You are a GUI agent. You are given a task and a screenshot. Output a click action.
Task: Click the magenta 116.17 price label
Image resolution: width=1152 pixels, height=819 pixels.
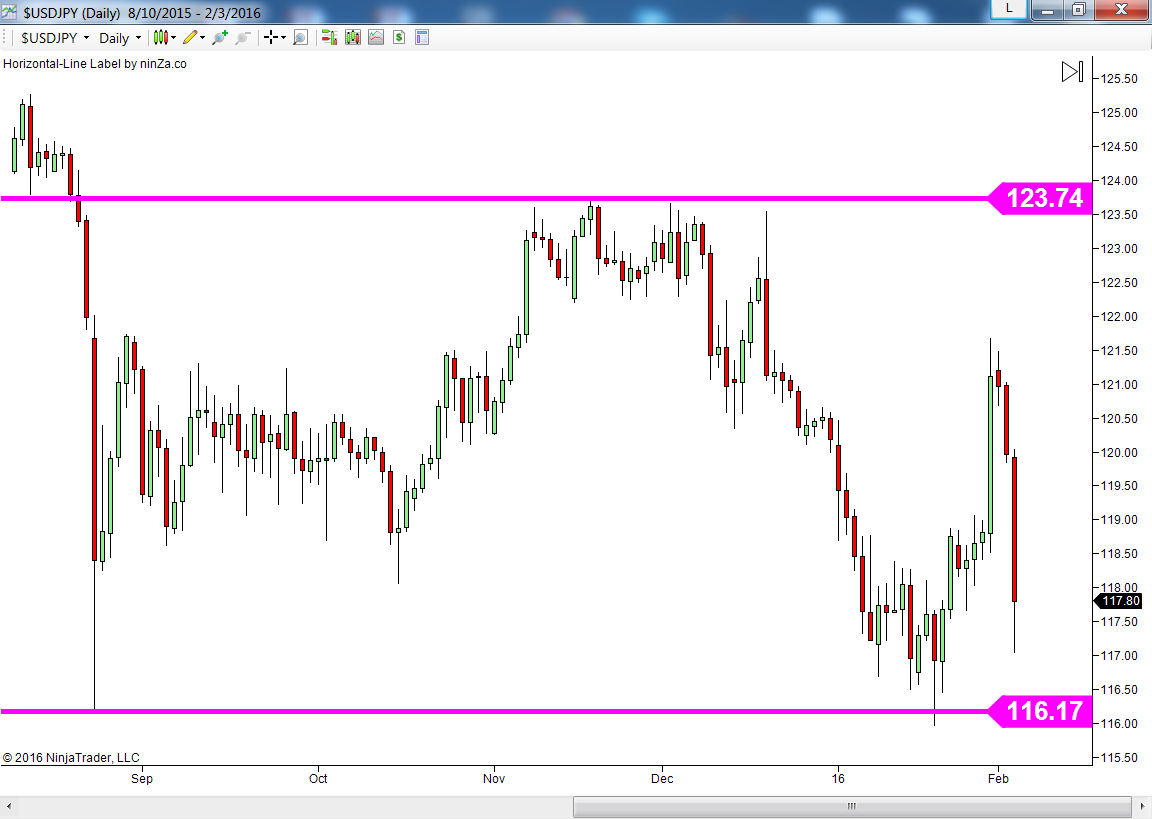[1040, 711]
